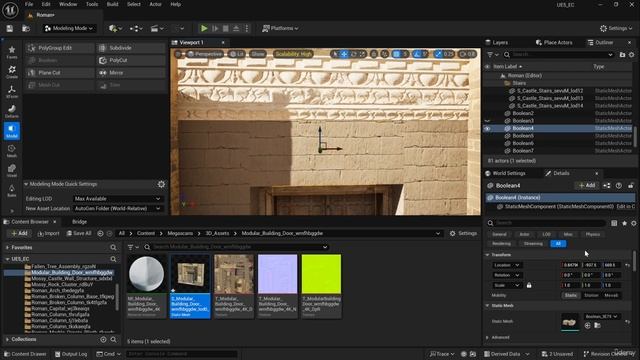Open Modeling Mode Quick Settings gear

click(161, 184)
